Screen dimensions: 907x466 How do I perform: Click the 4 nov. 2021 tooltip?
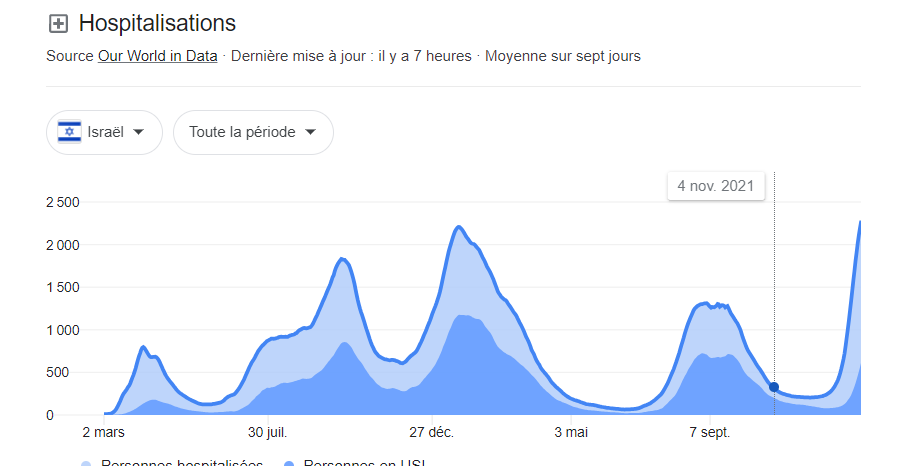coord(716,186)
